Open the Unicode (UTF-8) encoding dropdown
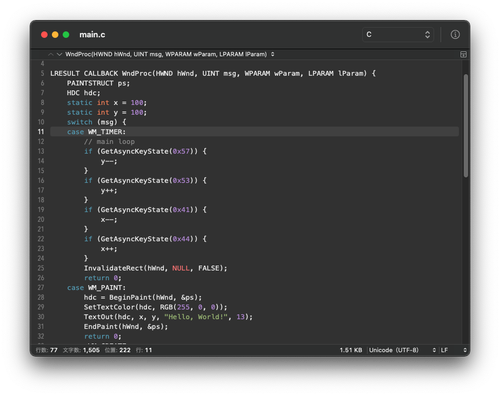Image resolution: width=500 pixels, height=396 pixels. (x=402, y=350)
